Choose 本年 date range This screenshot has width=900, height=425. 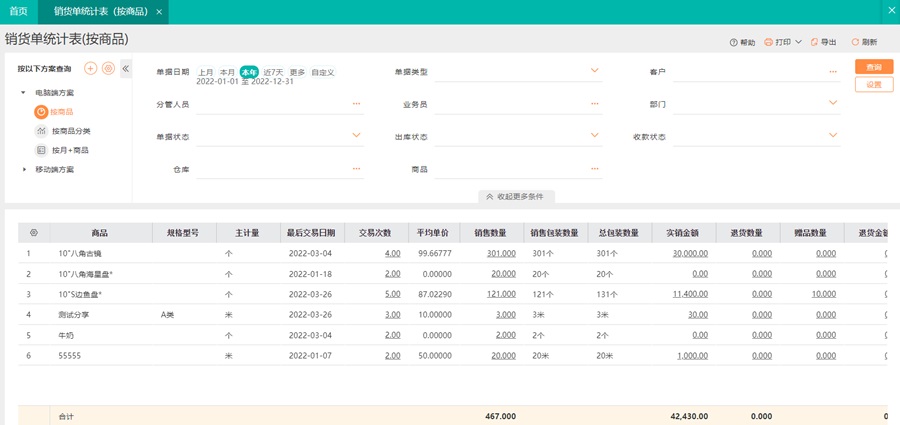coord(250,72)
